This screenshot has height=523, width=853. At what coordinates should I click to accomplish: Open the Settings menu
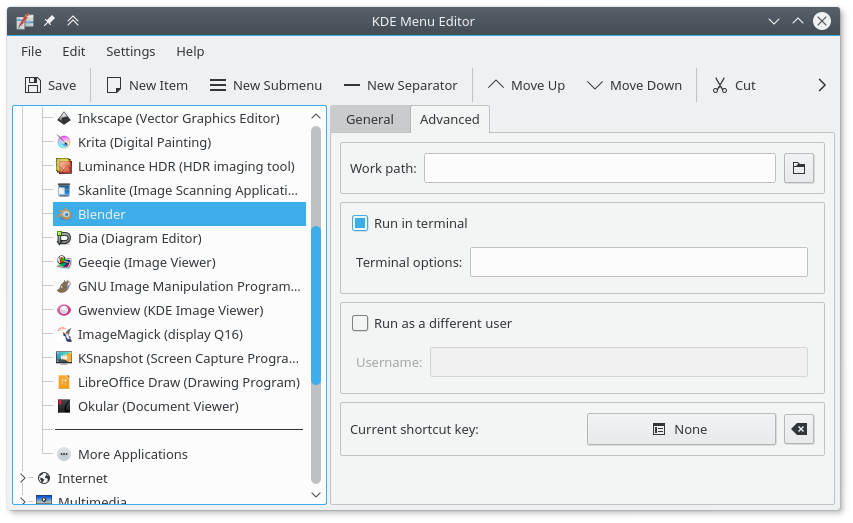(x=130, y=51)
